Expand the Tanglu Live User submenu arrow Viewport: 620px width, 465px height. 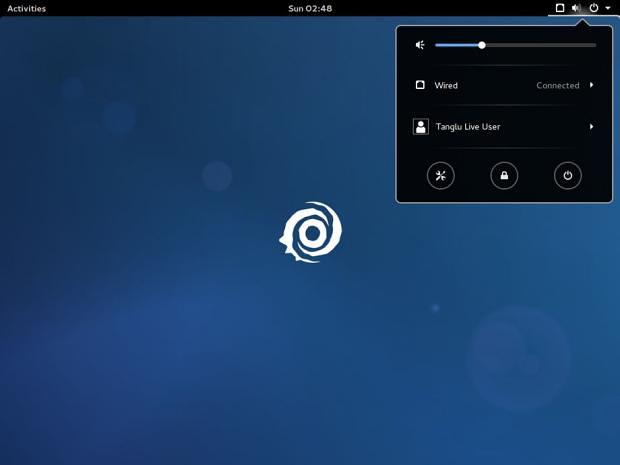(x=592, y=127)
